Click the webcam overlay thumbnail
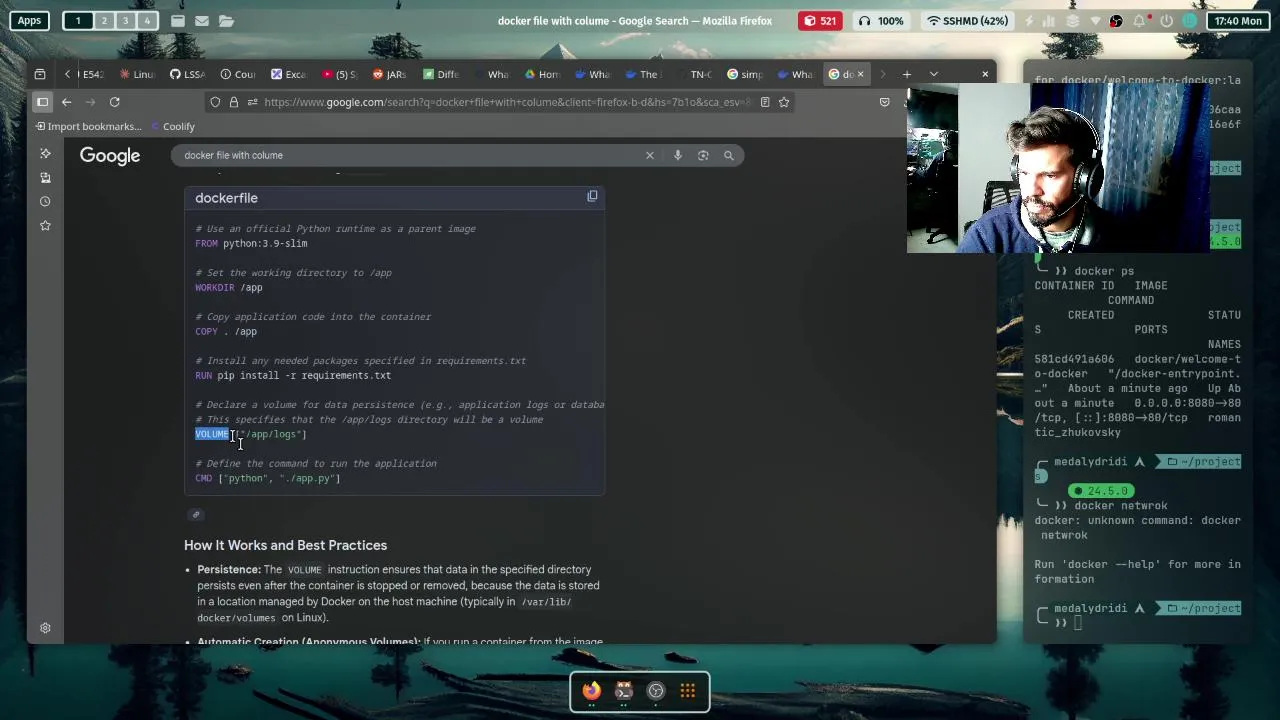 pos(1060,168)
